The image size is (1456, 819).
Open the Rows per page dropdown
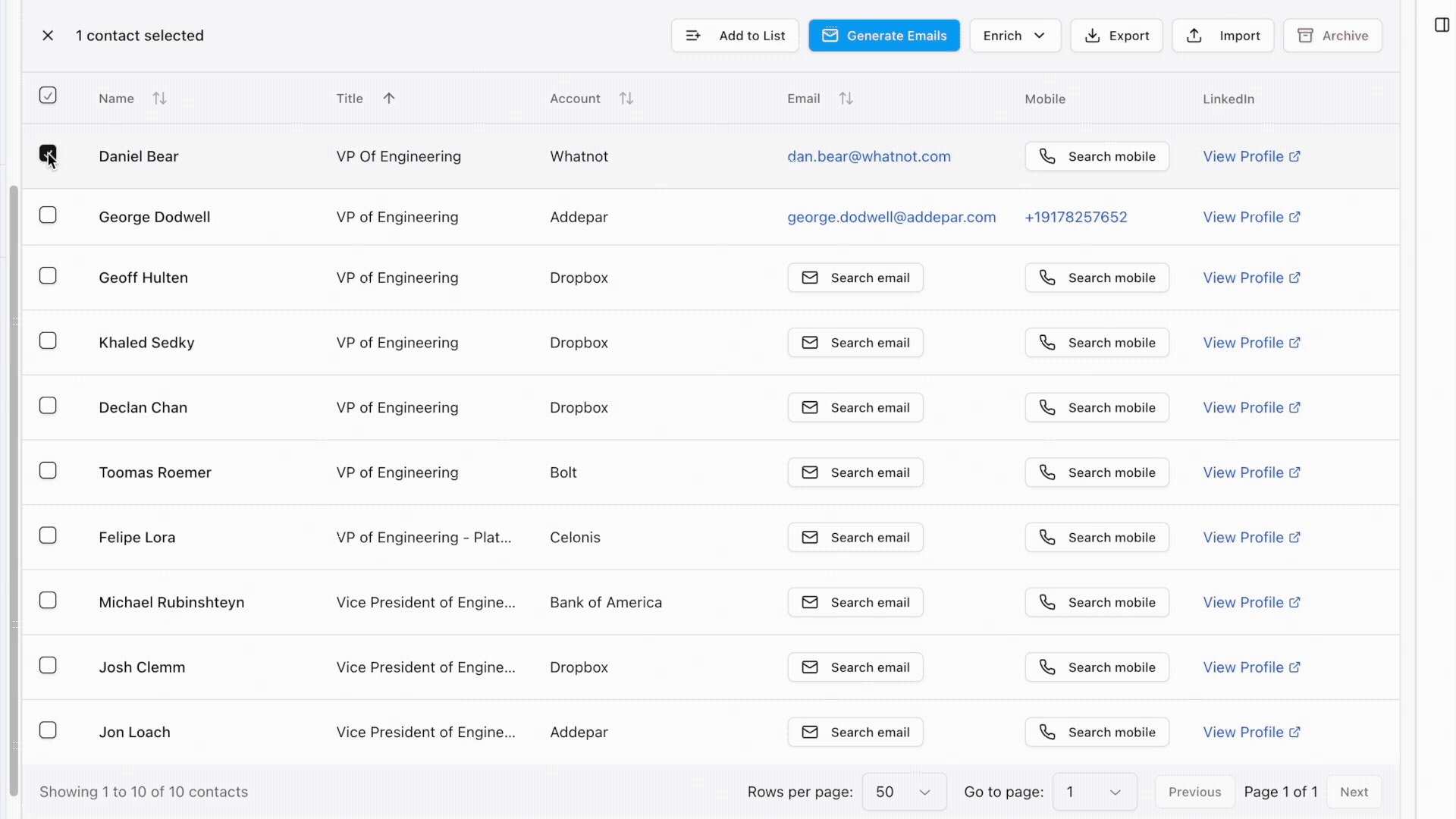(x=903, y=791)
